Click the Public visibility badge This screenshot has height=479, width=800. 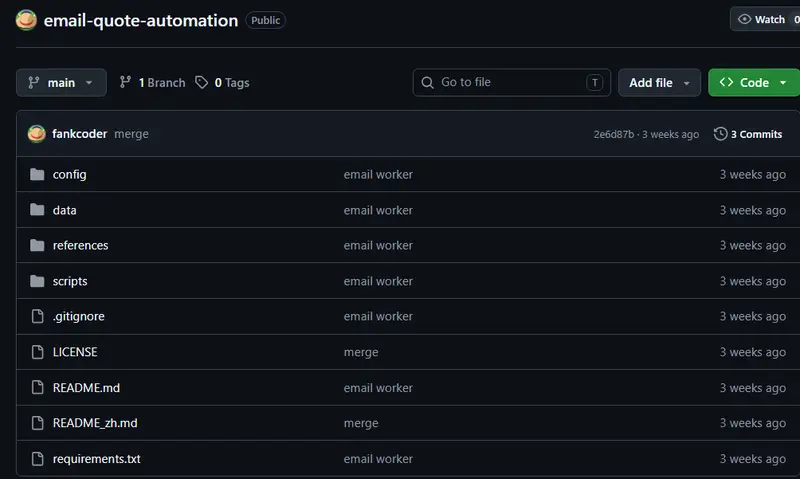click(265, 20)
